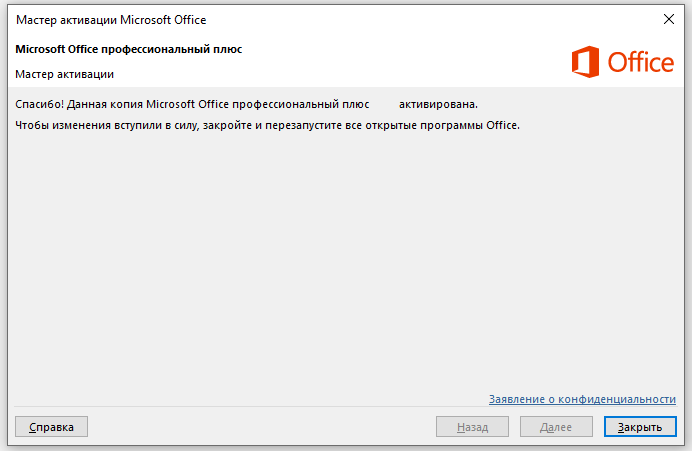Viewport: 692px width, 451px height.
Task: Click the bold heading Microsoft Office профессиональный плюс
Action: pyautogui.click(x=129, y=49)
